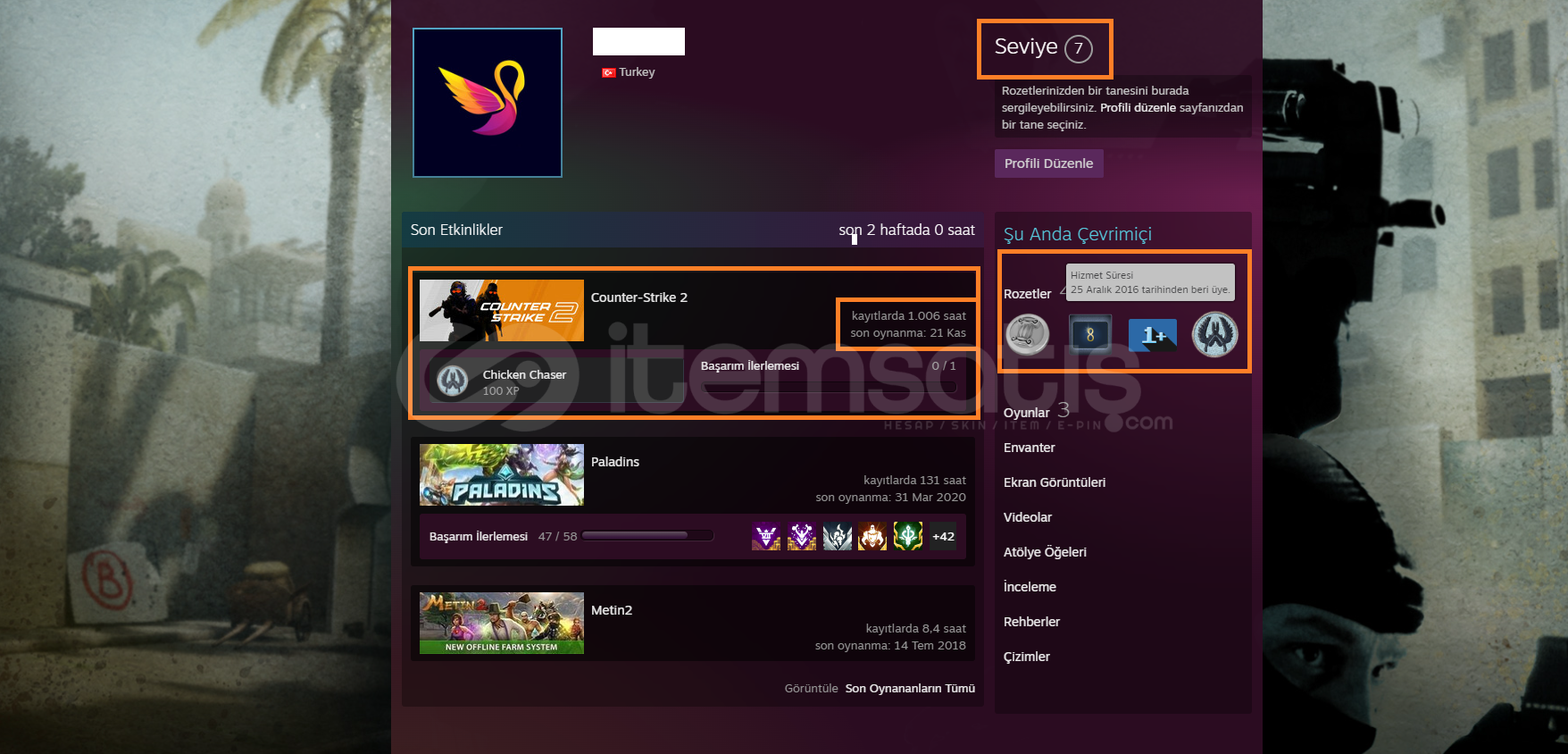
Task: Open the Metin2 title link
Action: click(x=612, y=610)
